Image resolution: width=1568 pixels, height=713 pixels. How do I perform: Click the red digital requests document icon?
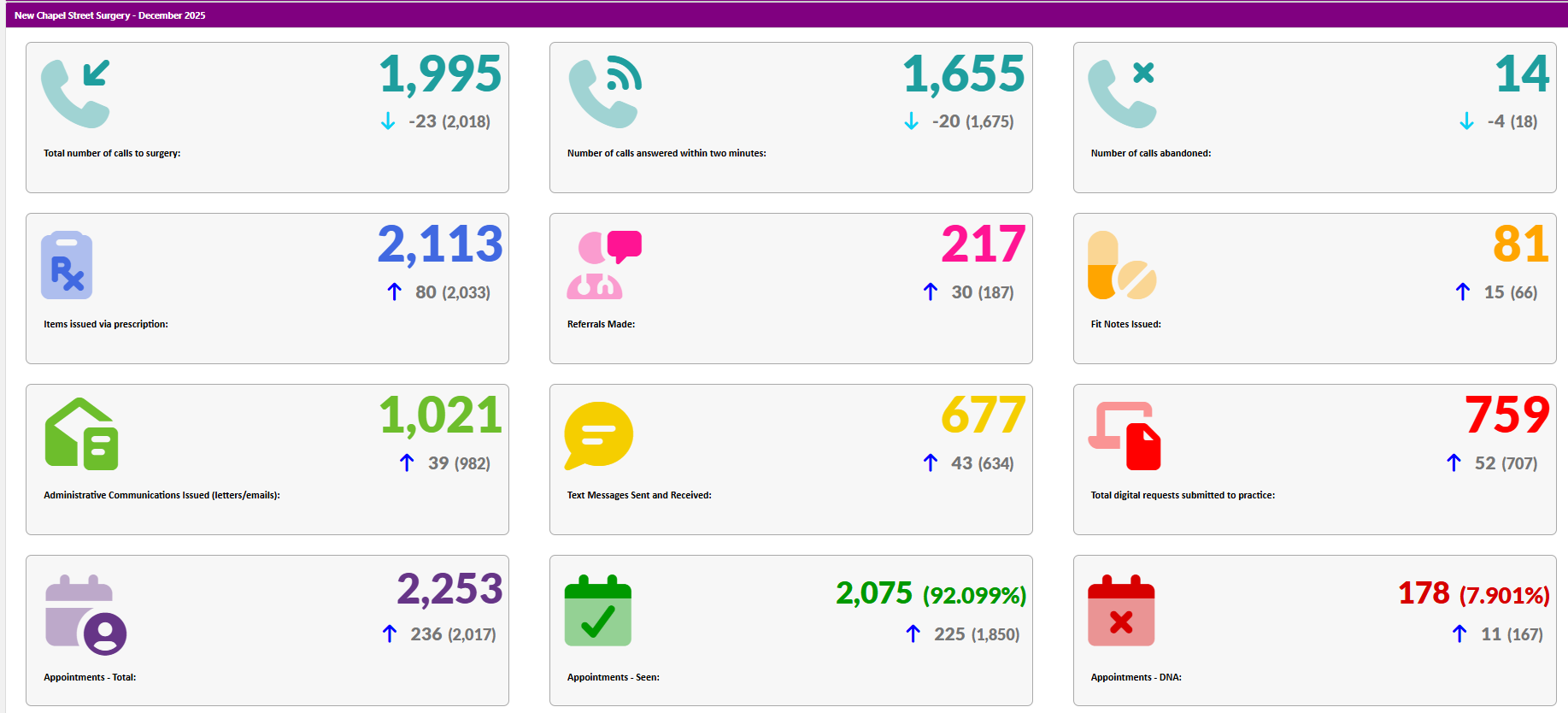tap(1124, 435)
